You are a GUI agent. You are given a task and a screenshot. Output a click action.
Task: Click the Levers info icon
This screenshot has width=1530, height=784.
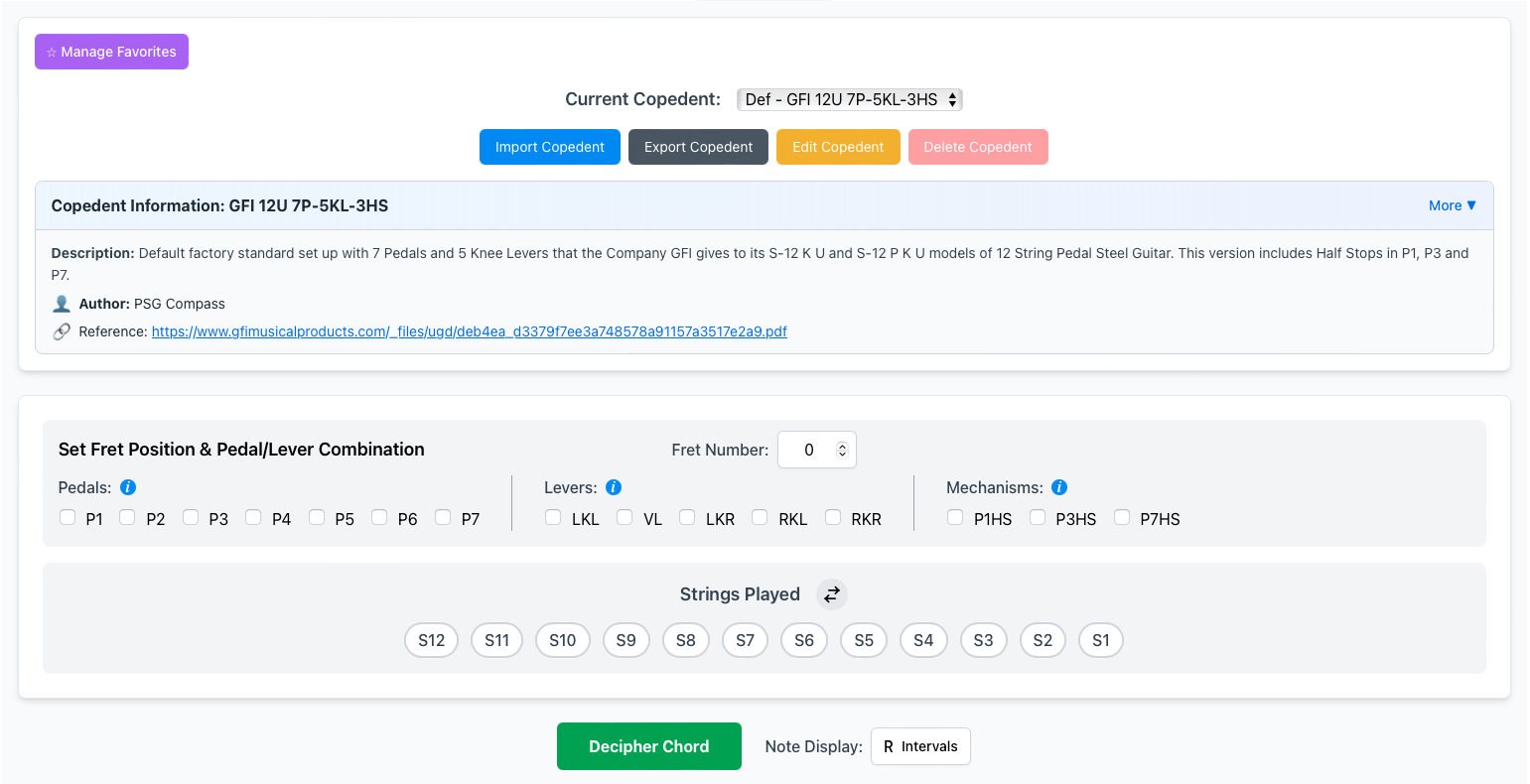tap(614, 487)
